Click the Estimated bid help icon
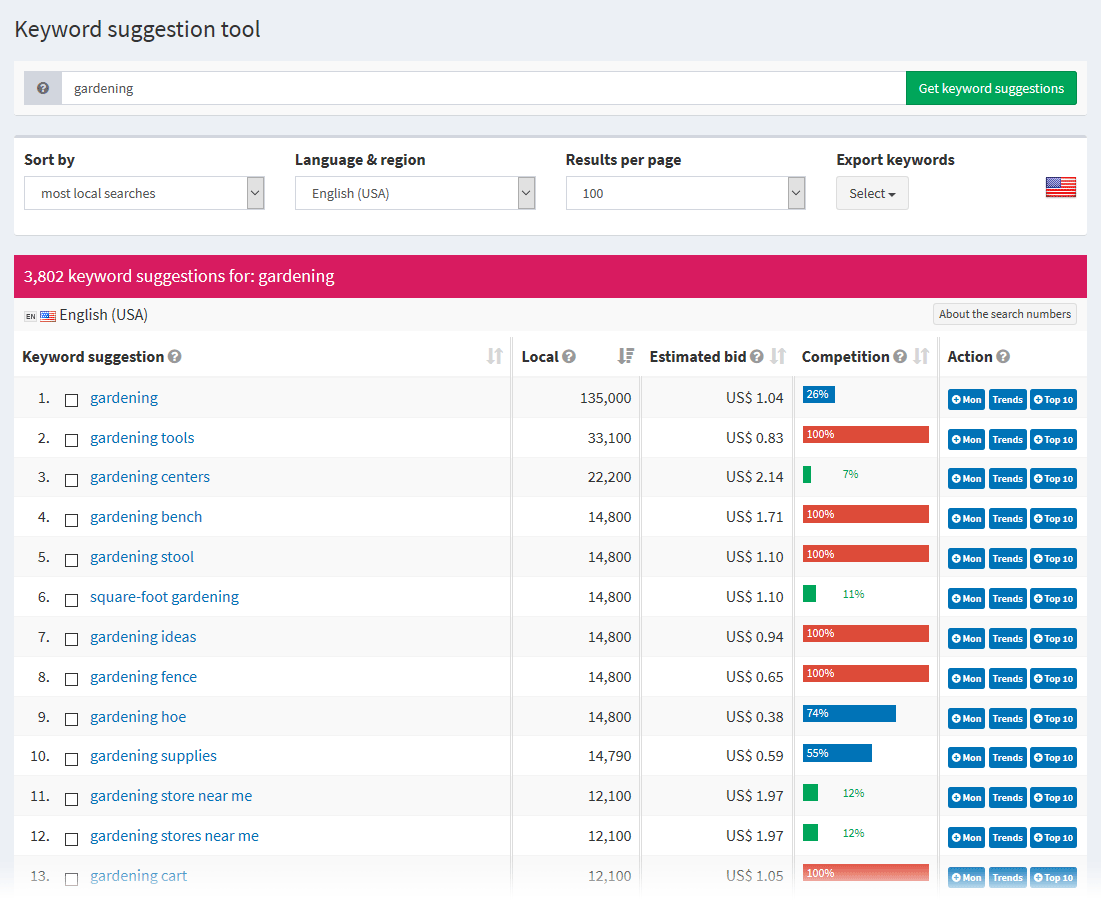Image resolution: width=1101 pixels, height=901 pixels. [757, 355]
